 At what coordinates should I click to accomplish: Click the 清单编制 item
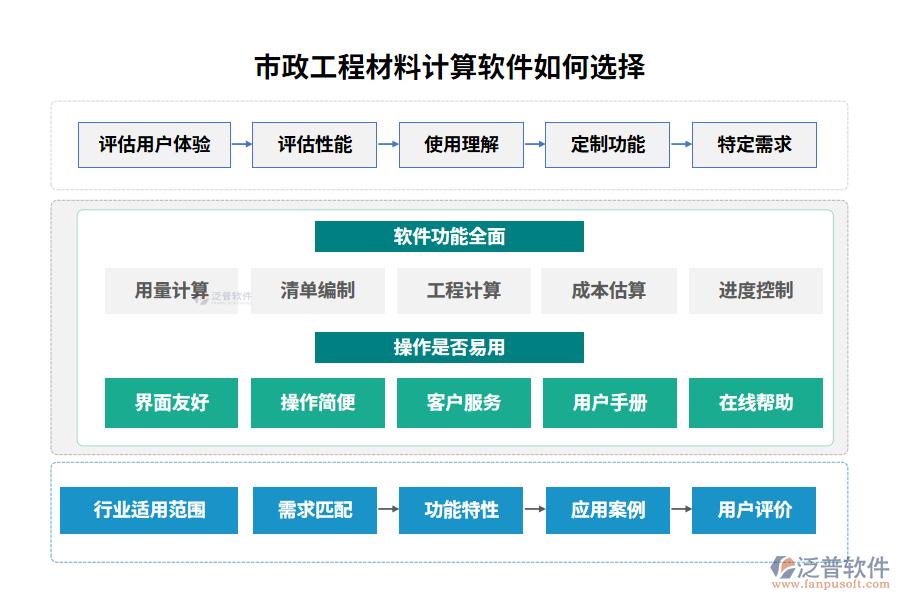[317, 291]
